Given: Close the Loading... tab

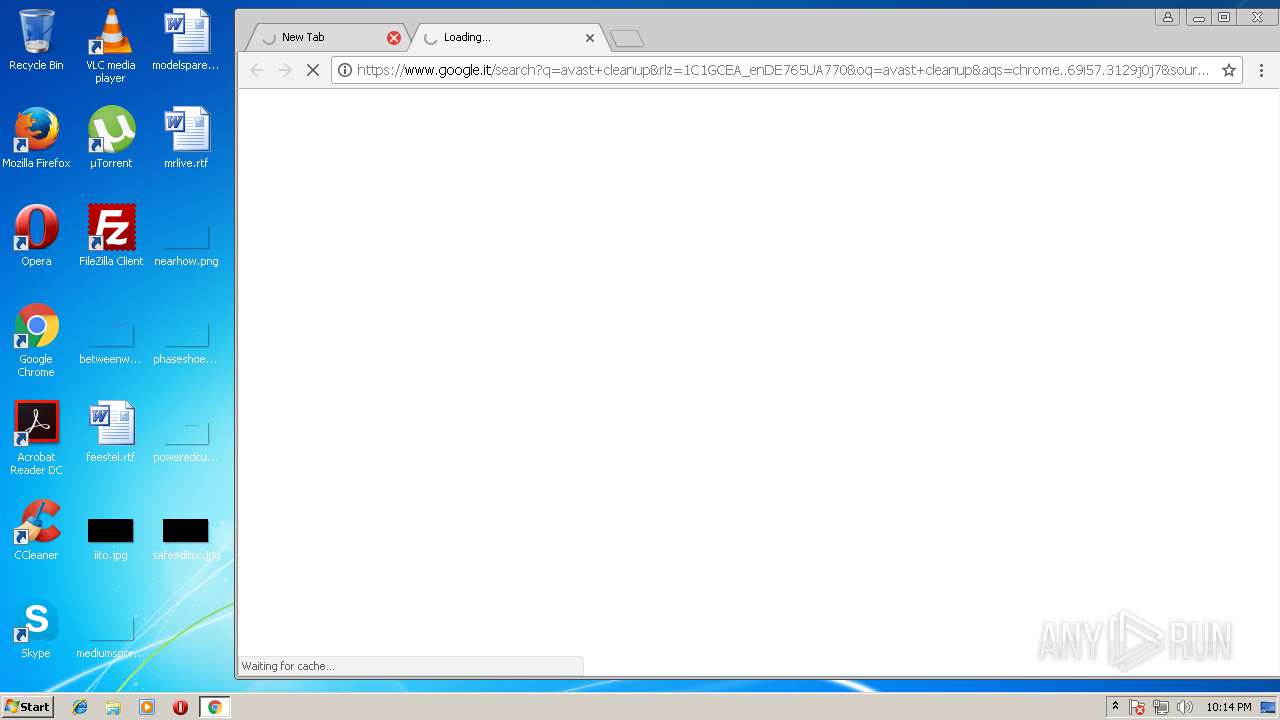Looking at the screenshot, I should (590, 38).
